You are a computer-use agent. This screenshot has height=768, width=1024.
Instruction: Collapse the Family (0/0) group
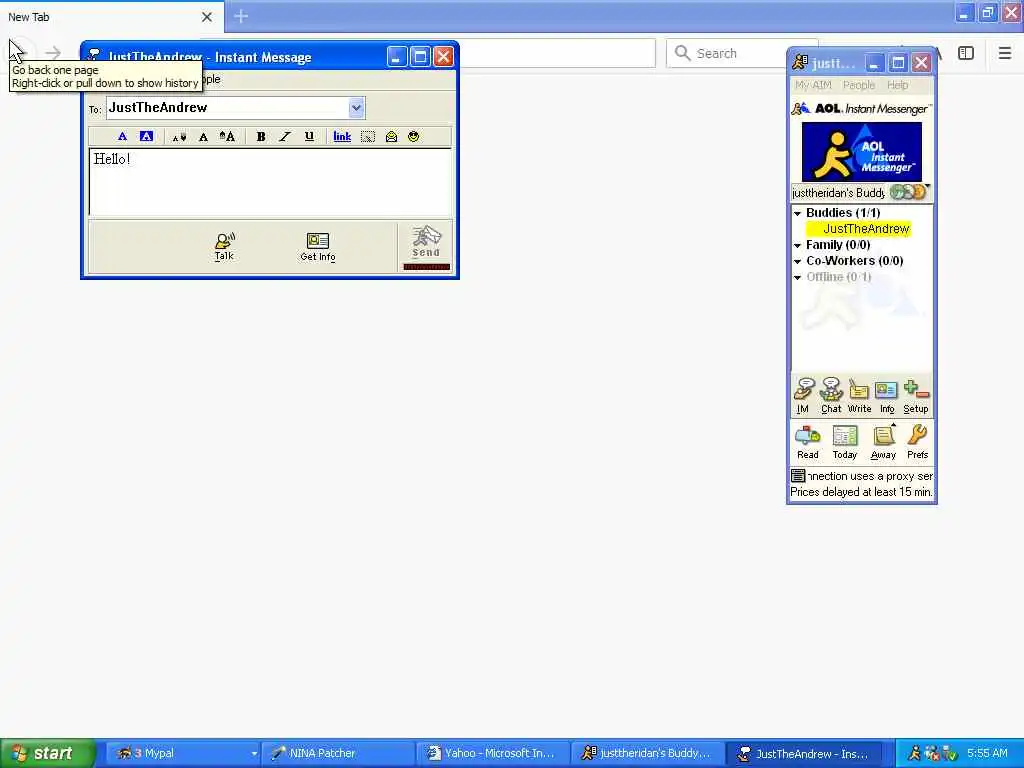(x=797, y=246)
